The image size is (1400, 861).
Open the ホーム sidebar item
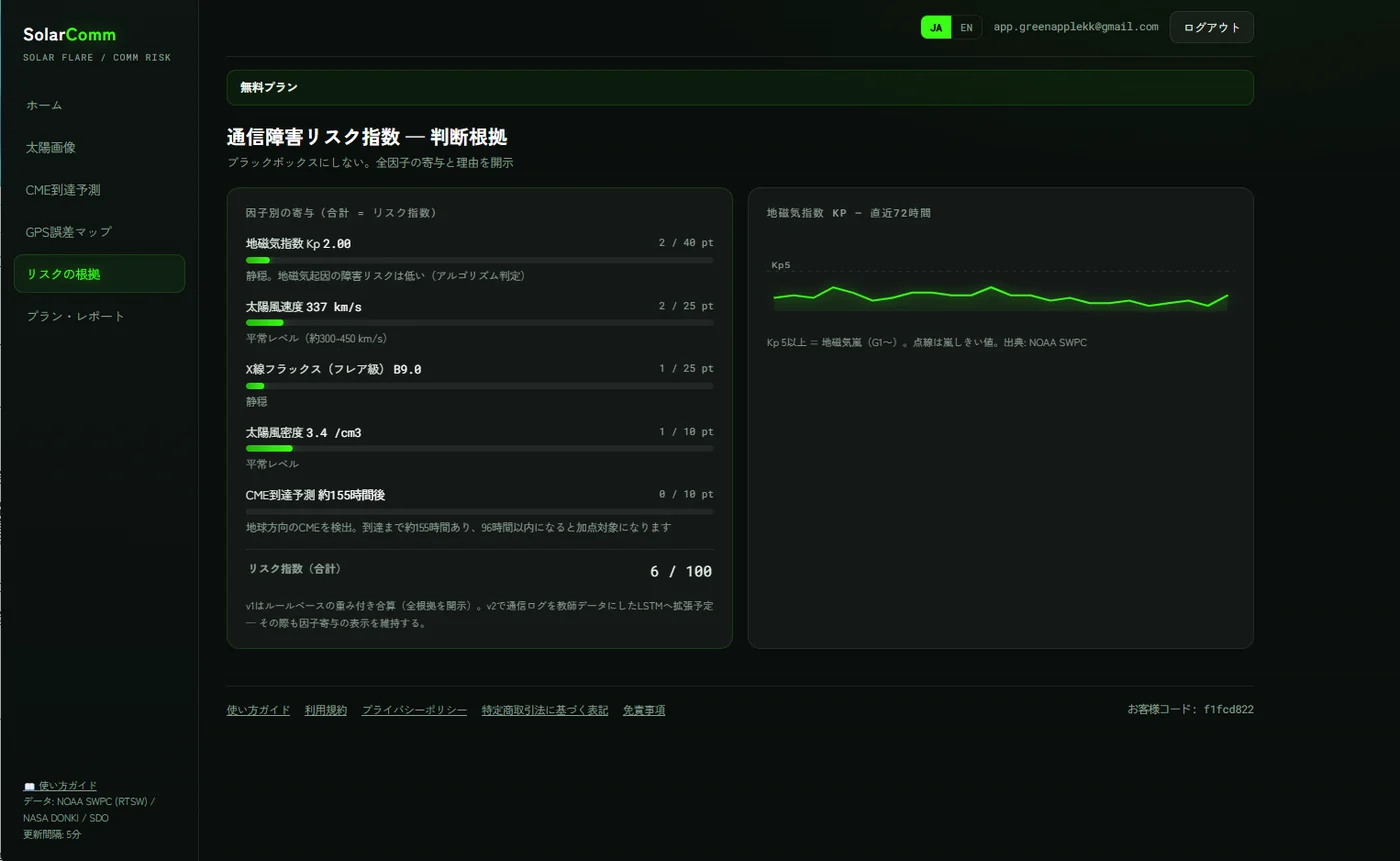tap(99, 105)
